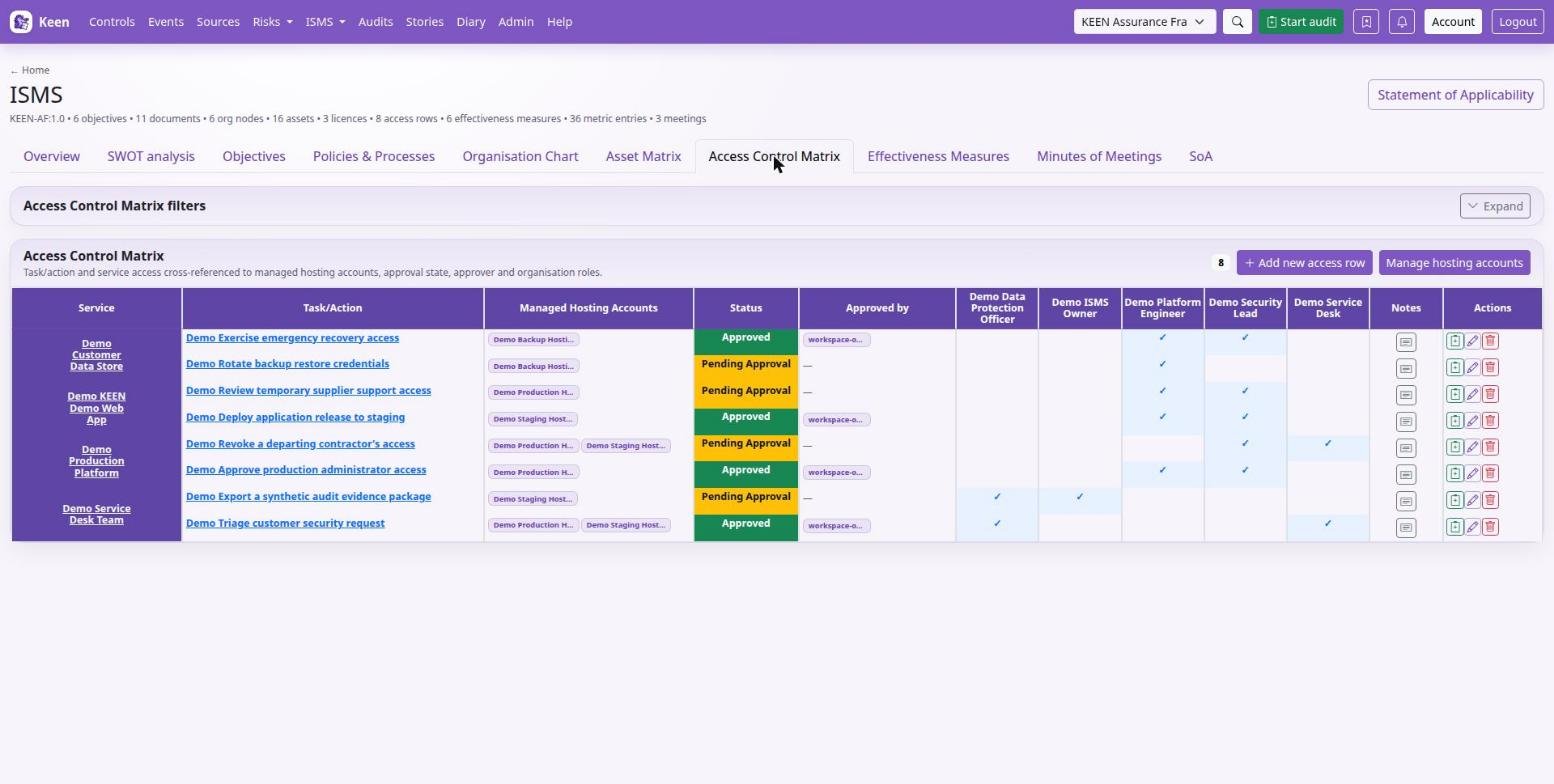The image size is (1554, 784).
Task: Toggle Demo ISMS Owner checkmark for Export audit evidence row
Action: [1080, 497]
